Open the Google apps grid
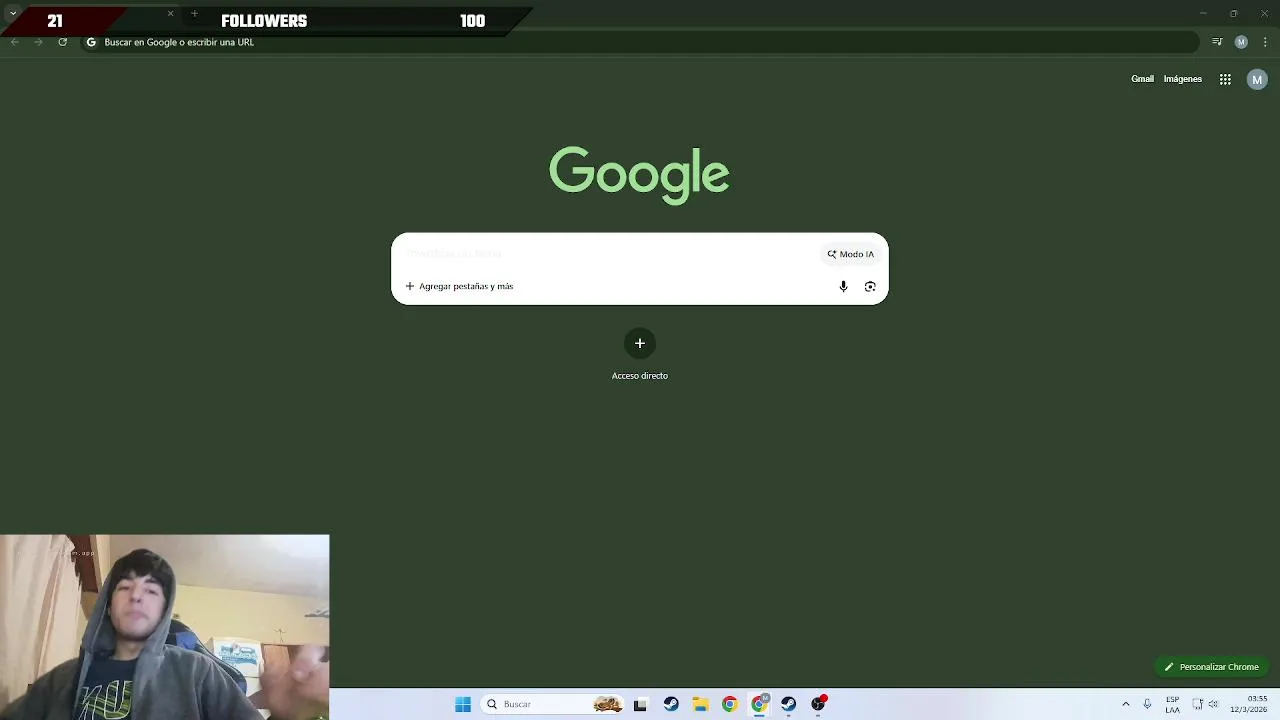Viewport: 1280px width, 720px height. pyautogui.click(x=1225, y=79)
